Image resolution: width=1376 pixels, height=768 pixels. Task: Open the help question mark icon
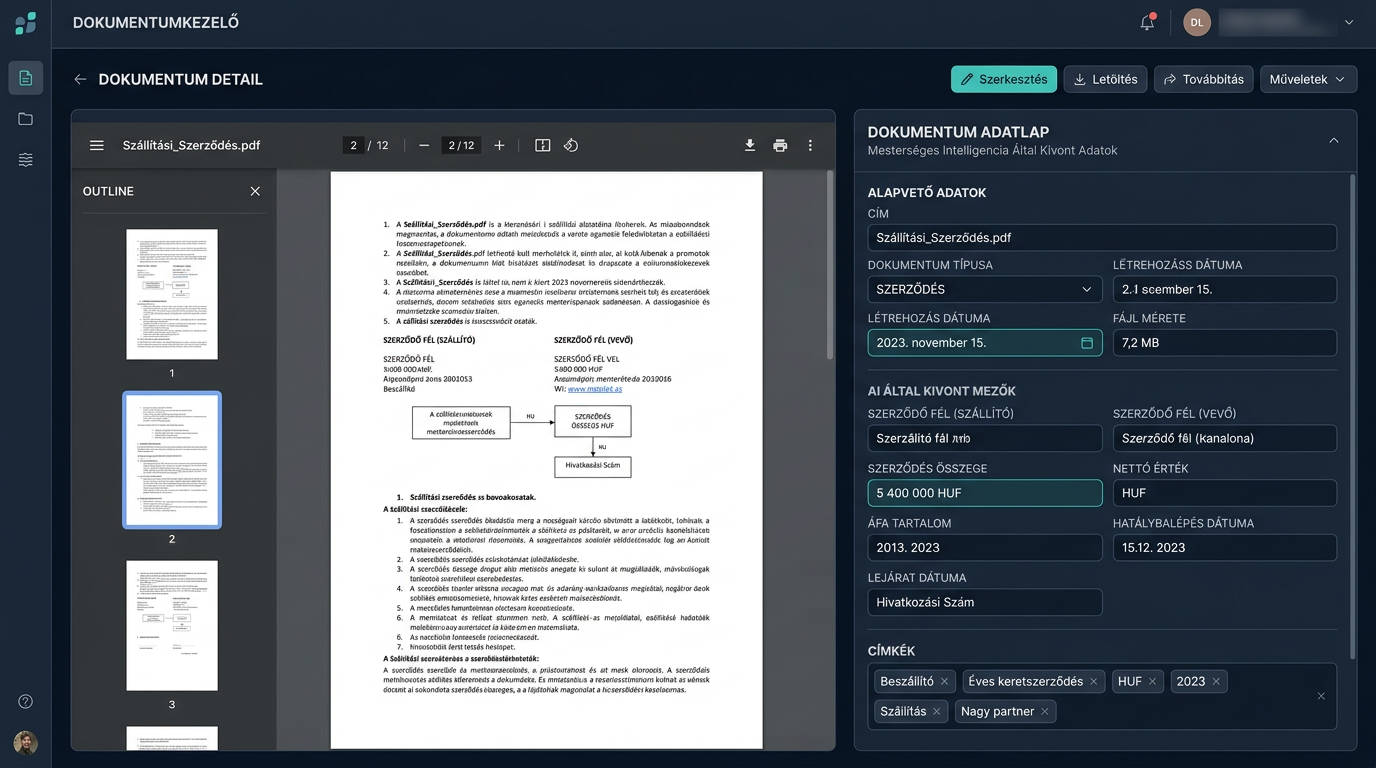click(26, 701)
